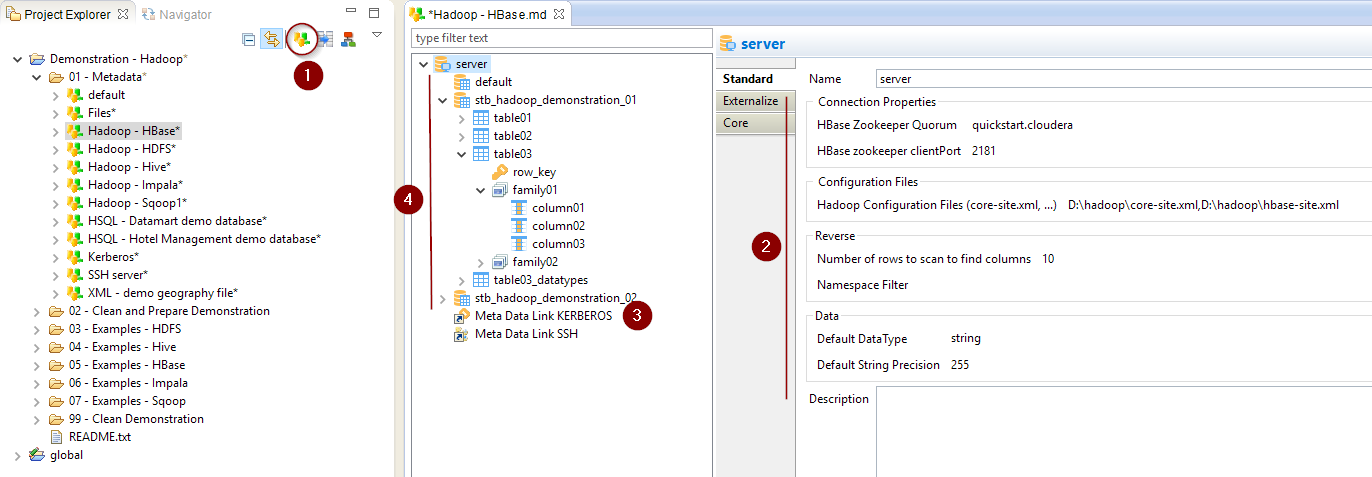Select the 04 - Examples - Hive folder label
The width and height of the screenshot is (1372, 477).
tap(122, 347)
